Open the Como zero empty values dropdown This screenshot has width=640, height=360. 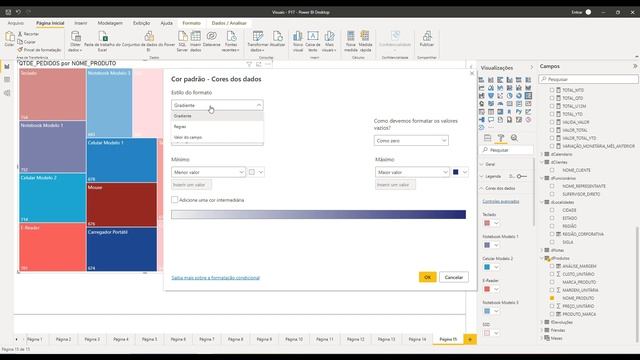pos(411,140)
